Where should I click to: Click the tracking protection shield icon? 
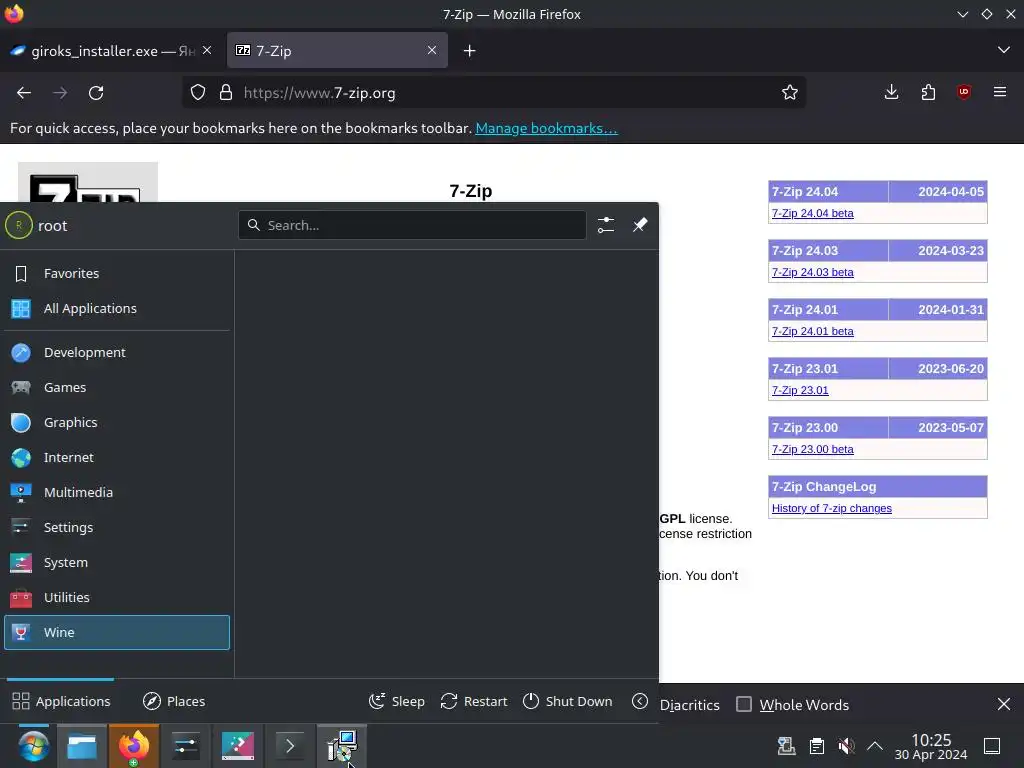pos(198,93)
